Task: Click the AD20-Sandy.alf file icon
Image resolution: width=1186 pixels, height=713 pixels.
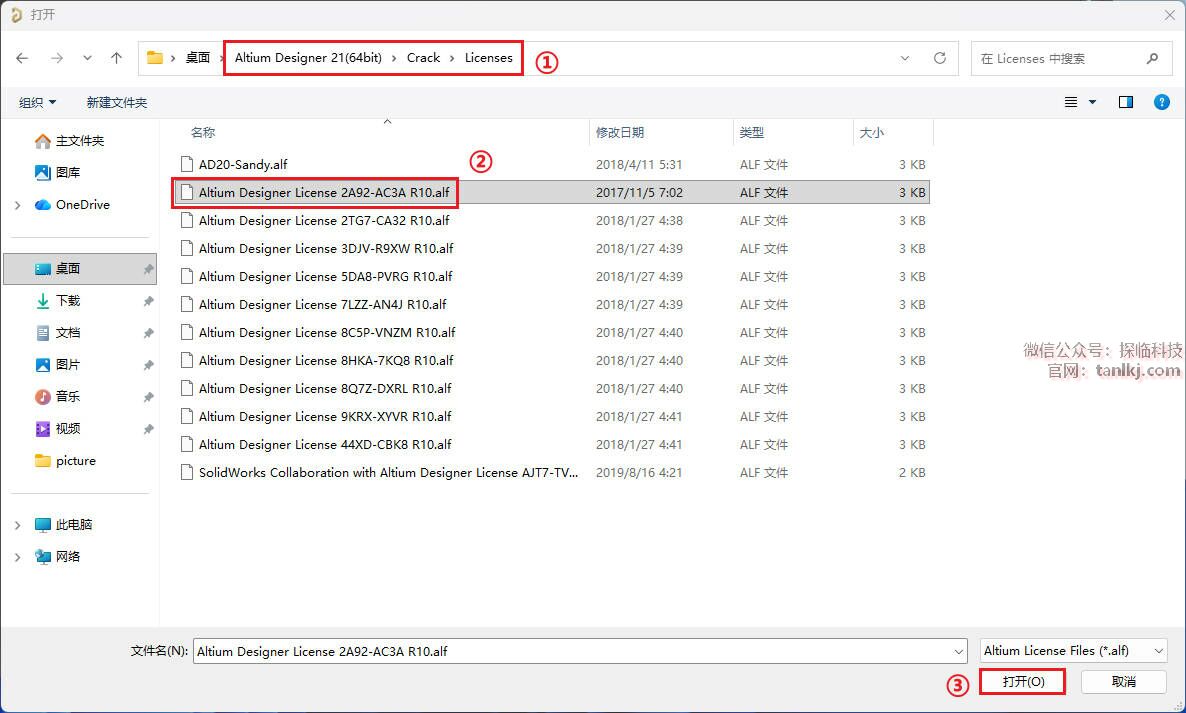Action: pos(187,164)
